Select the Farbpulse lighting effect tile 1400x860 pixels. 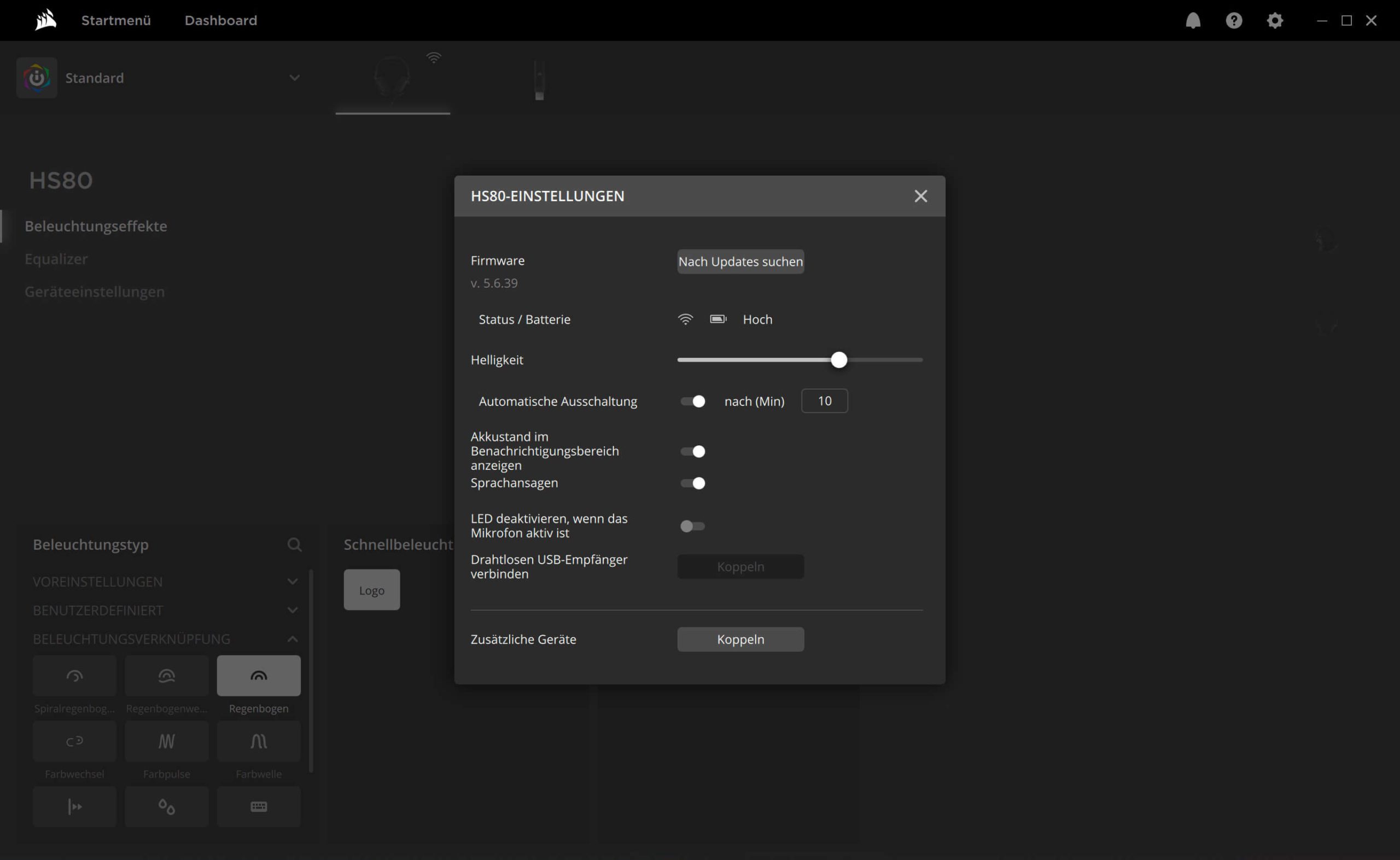(167, 741)
